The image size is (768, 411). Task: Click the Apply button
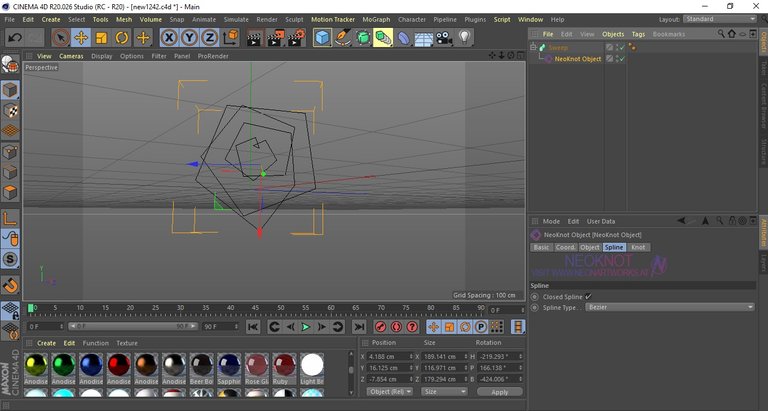coord(500,392)
